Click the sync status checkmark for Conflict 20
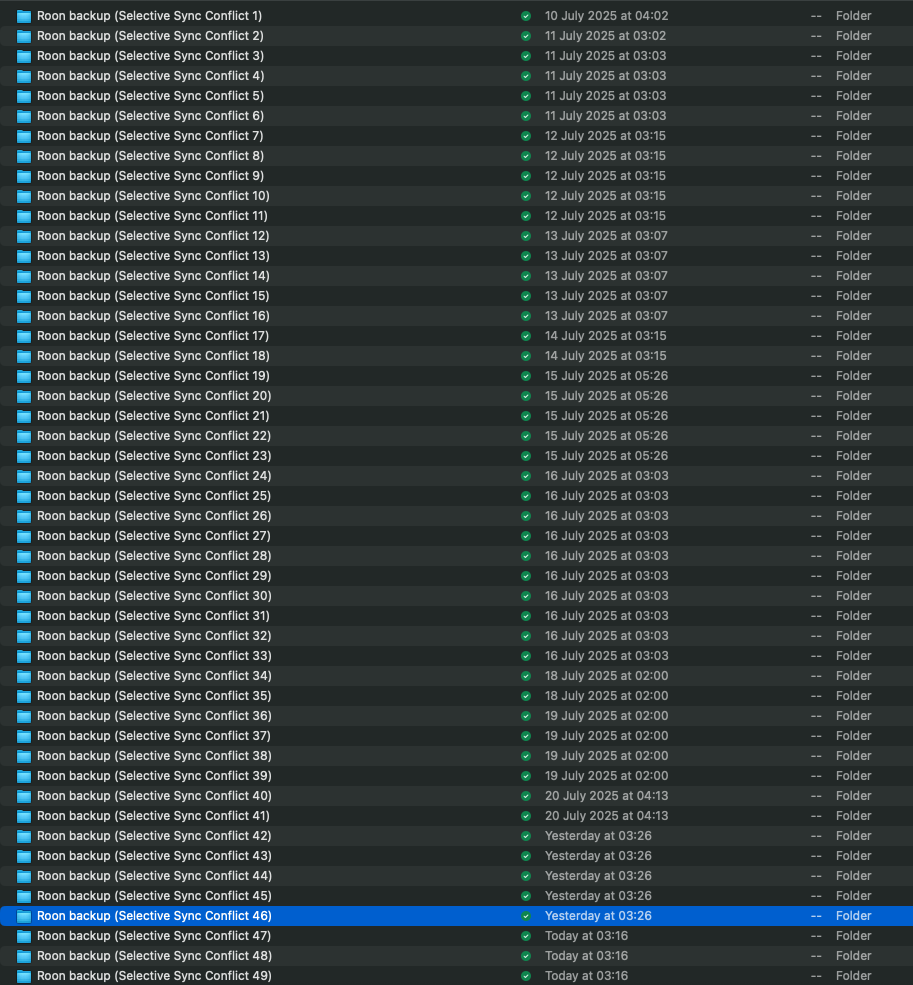Screen dimensions: 913x985 click(526, 396)
